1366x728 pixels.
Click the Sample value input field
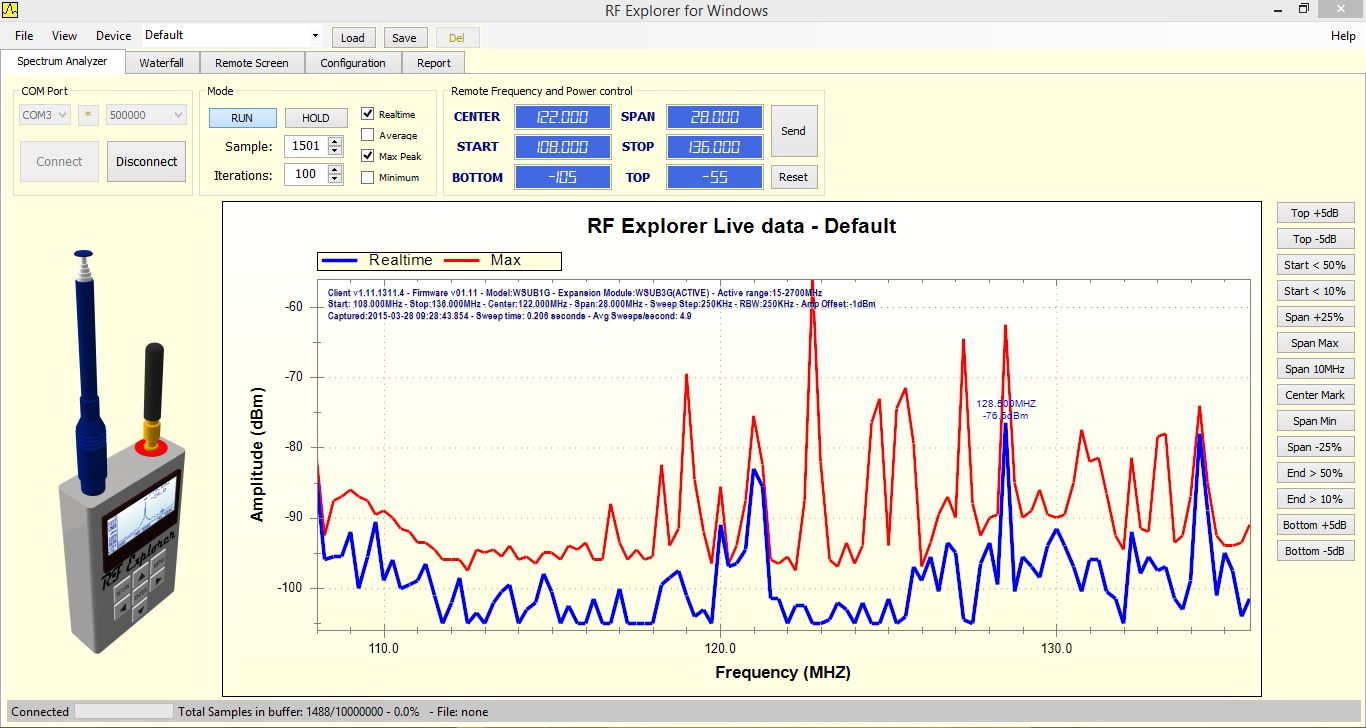(x=306, y=146)
